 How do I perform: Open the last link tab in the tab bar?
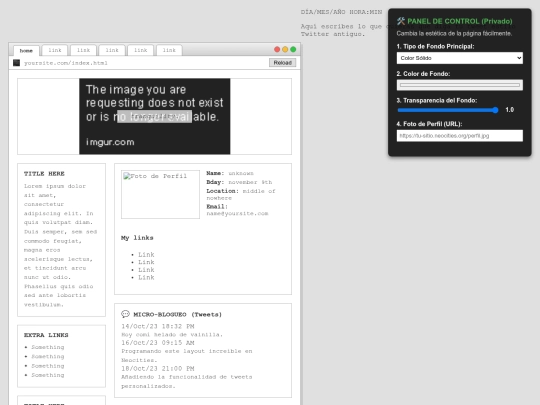click(x=169, y=50)
